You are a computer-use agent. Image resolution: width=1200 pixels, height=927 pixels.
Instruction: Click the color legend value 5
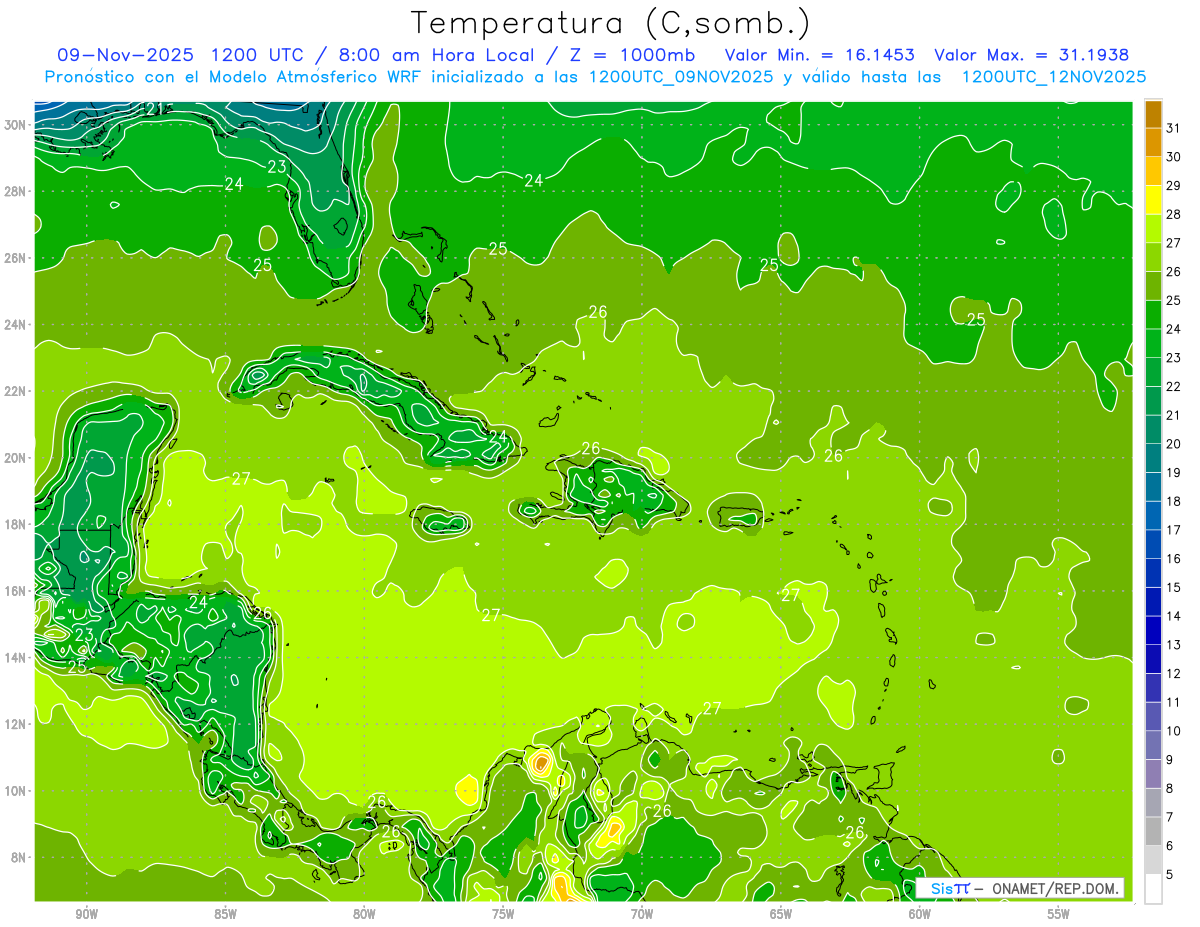coord(1170,875)
